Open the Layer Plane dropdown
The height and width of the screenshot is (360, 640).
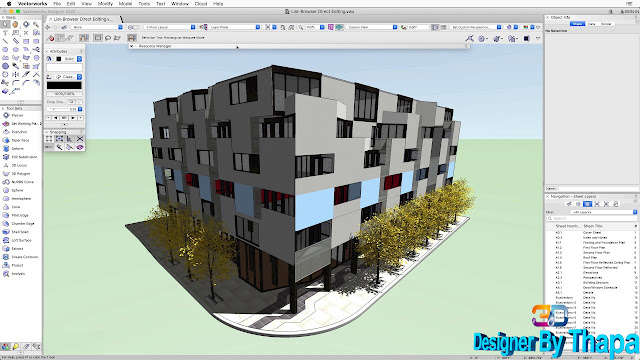(x=235, y=27)
